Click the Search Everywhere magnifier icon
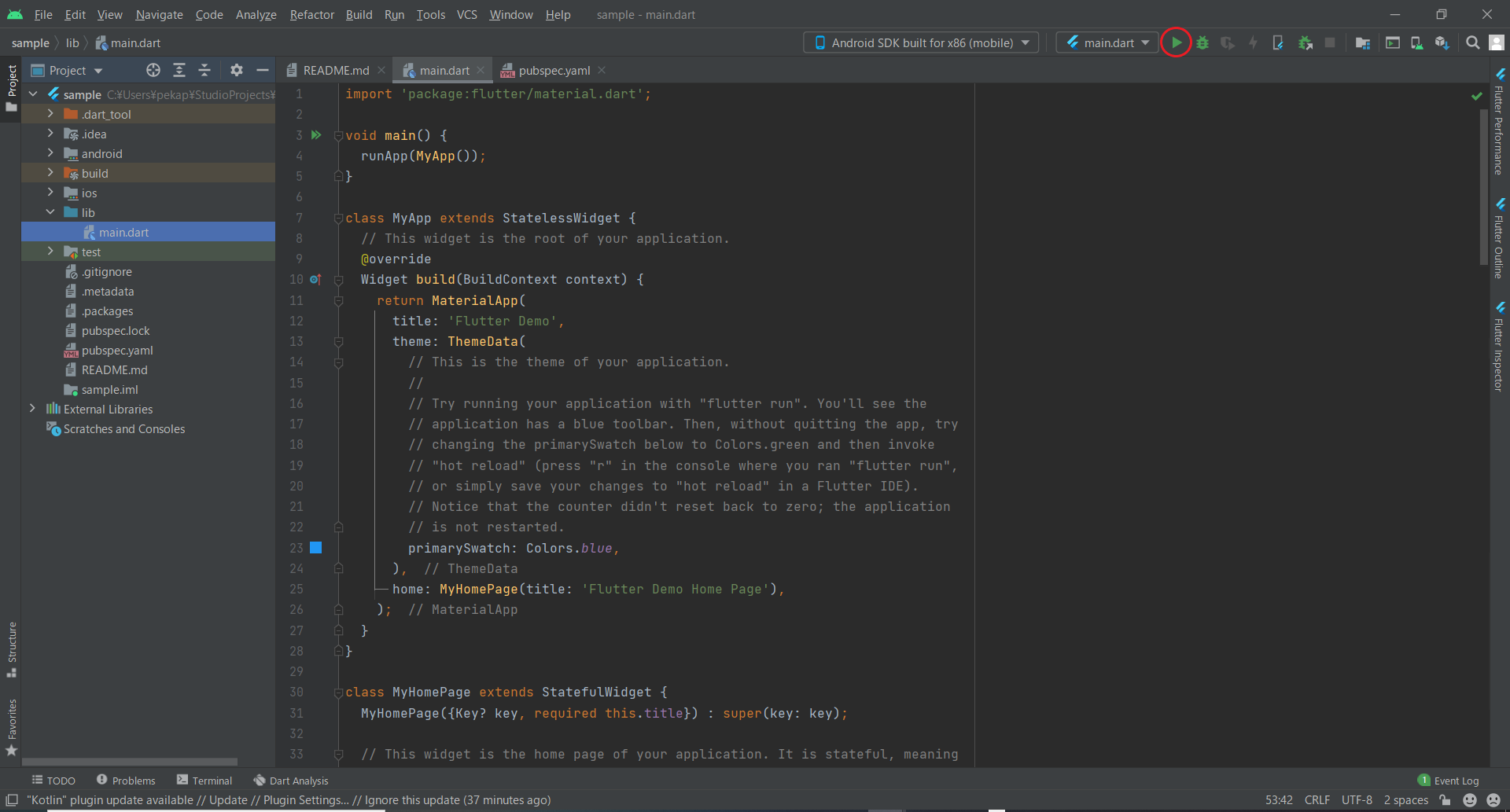1510x812 pixels. (x=1472, y=42)
